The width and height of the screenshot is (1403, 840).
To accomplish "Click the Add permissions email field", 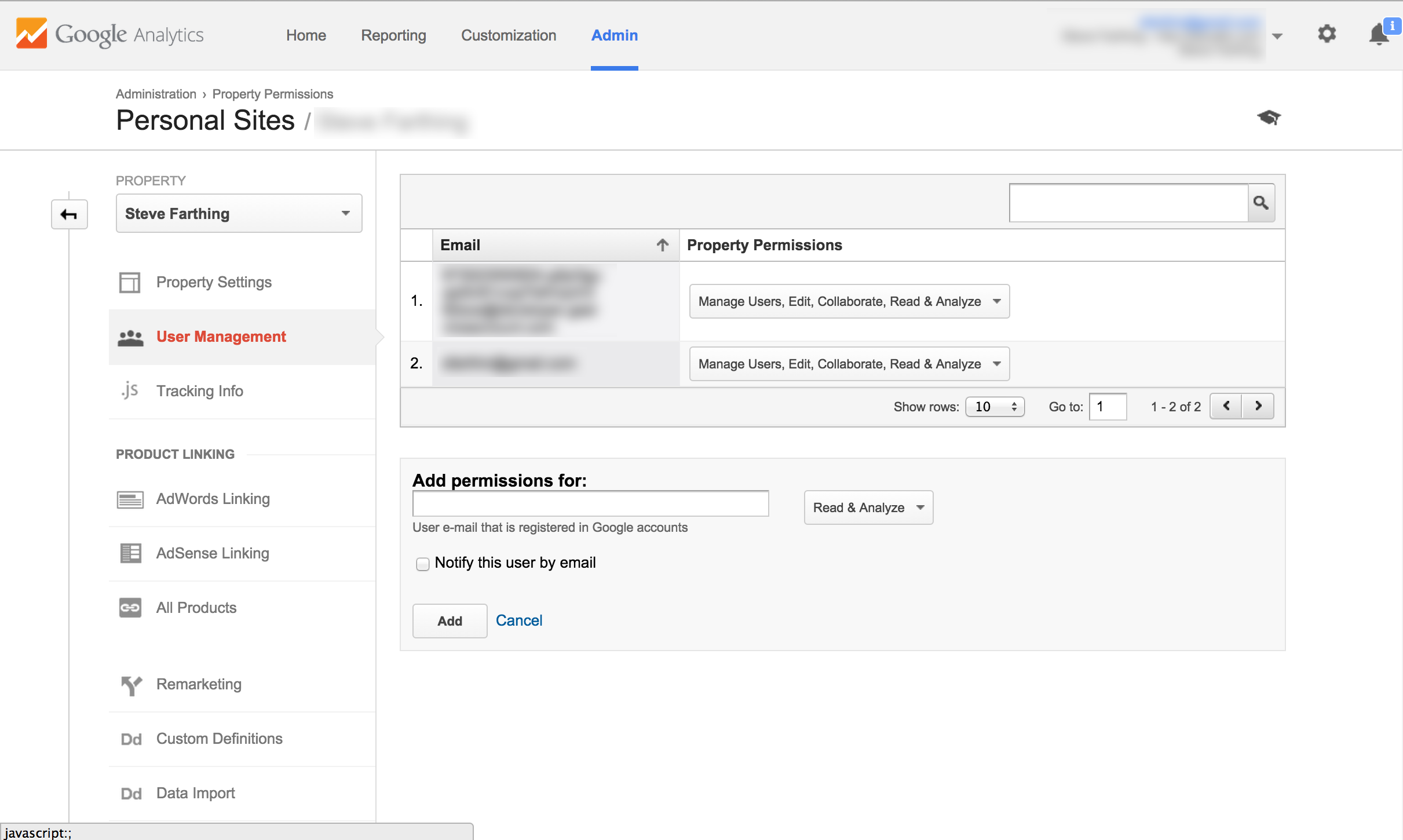I will click(590, 503).
